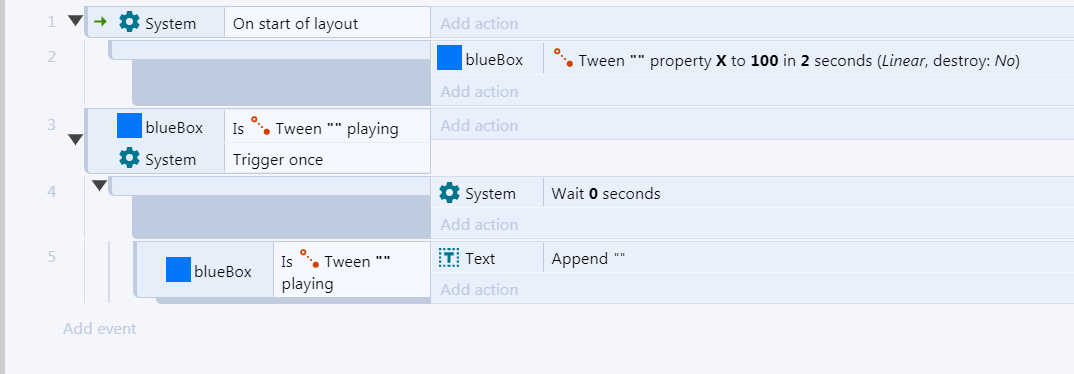This screenshot has width=1074, height=374.
Task: Click Add action under the Tween action
Action: pos(479,91)
